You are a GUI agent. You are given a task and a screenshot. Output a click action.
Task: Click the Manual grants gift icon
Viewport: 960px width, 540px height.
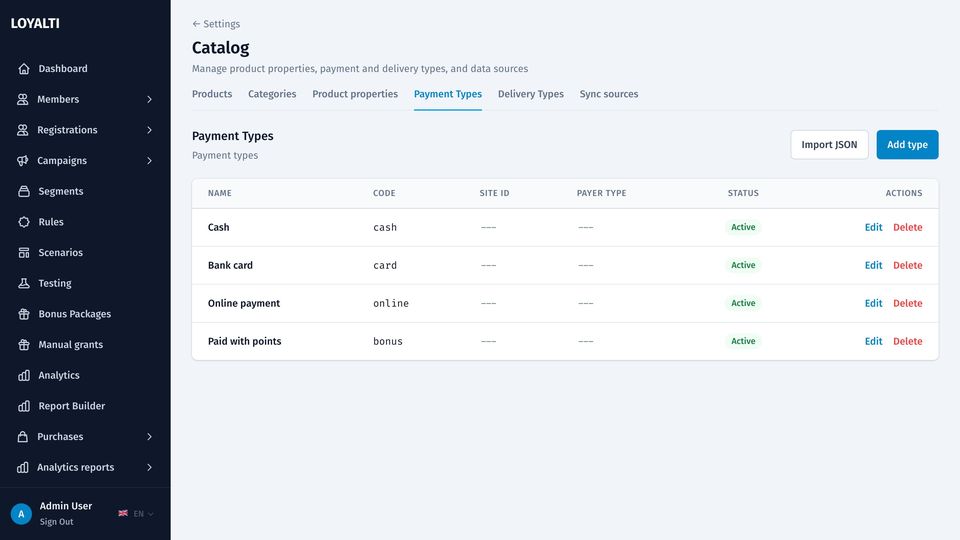pos(24,344)
